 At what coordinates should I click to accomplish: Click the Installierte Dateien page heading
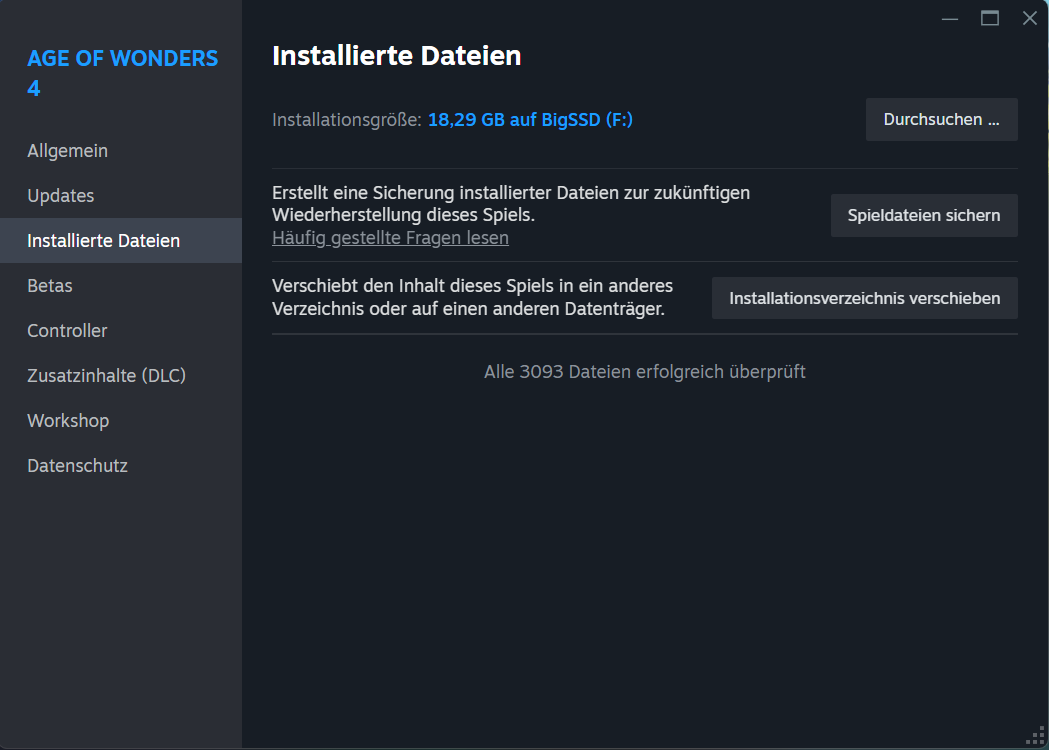[397, 56]
